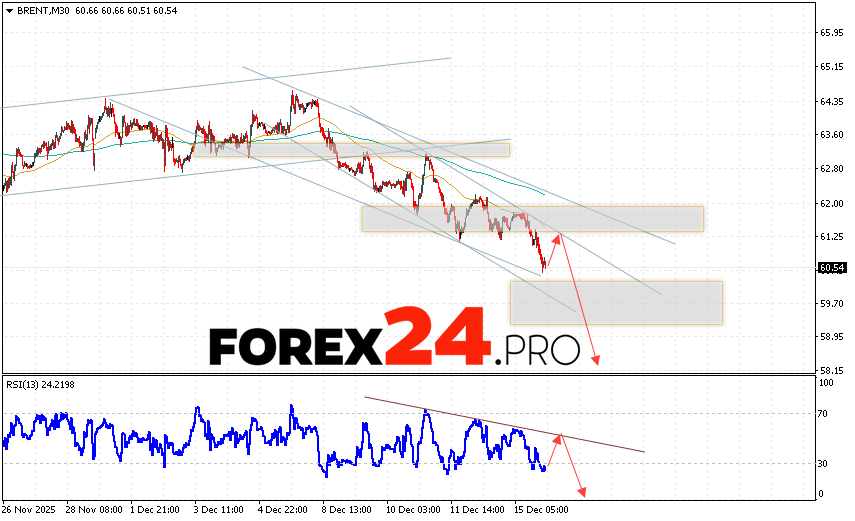Click the RSI scale value 70

click(823, 414)
